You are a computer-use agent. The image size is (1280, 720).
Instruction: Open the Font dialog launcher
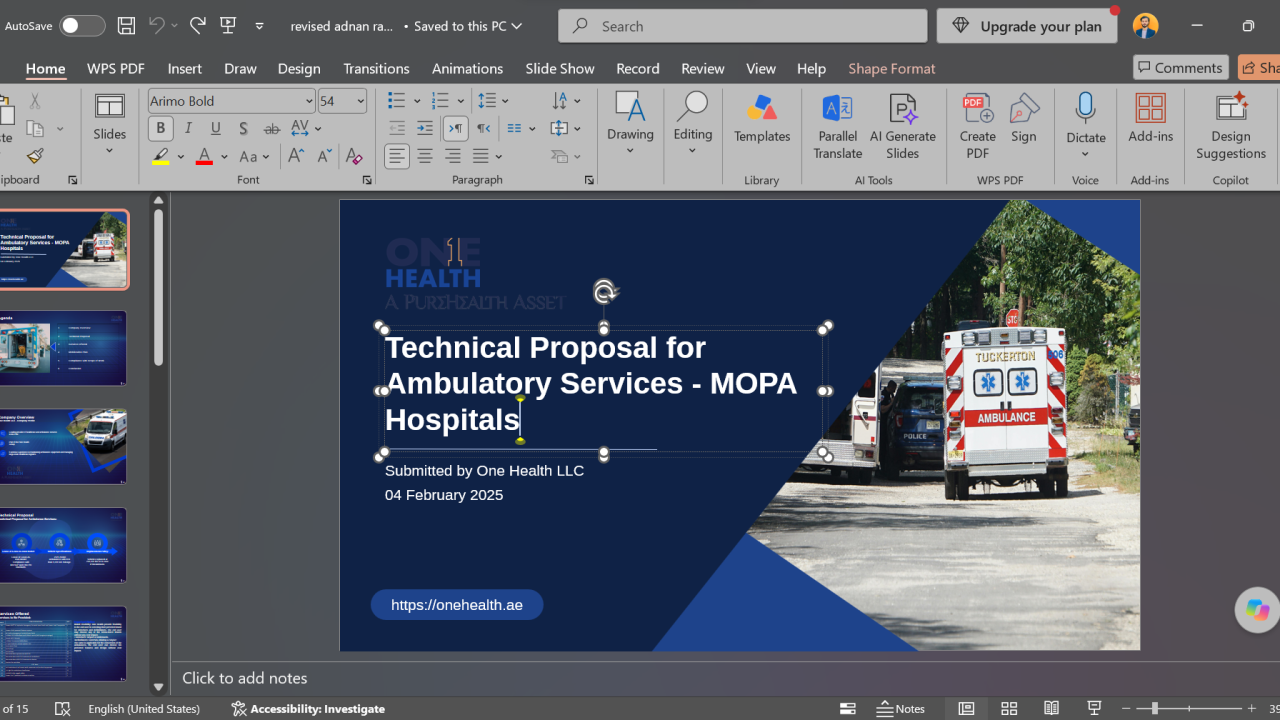(367, 180)
